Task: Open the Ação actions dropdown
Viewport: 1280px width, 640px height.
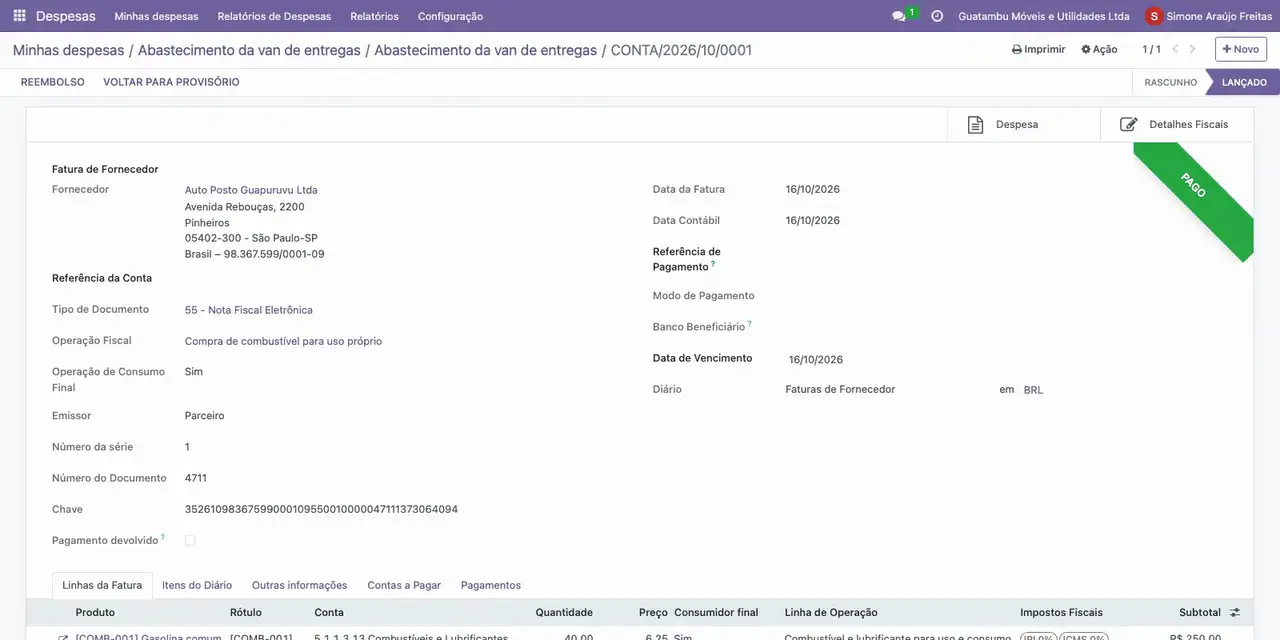Action: coord(1099,49)
